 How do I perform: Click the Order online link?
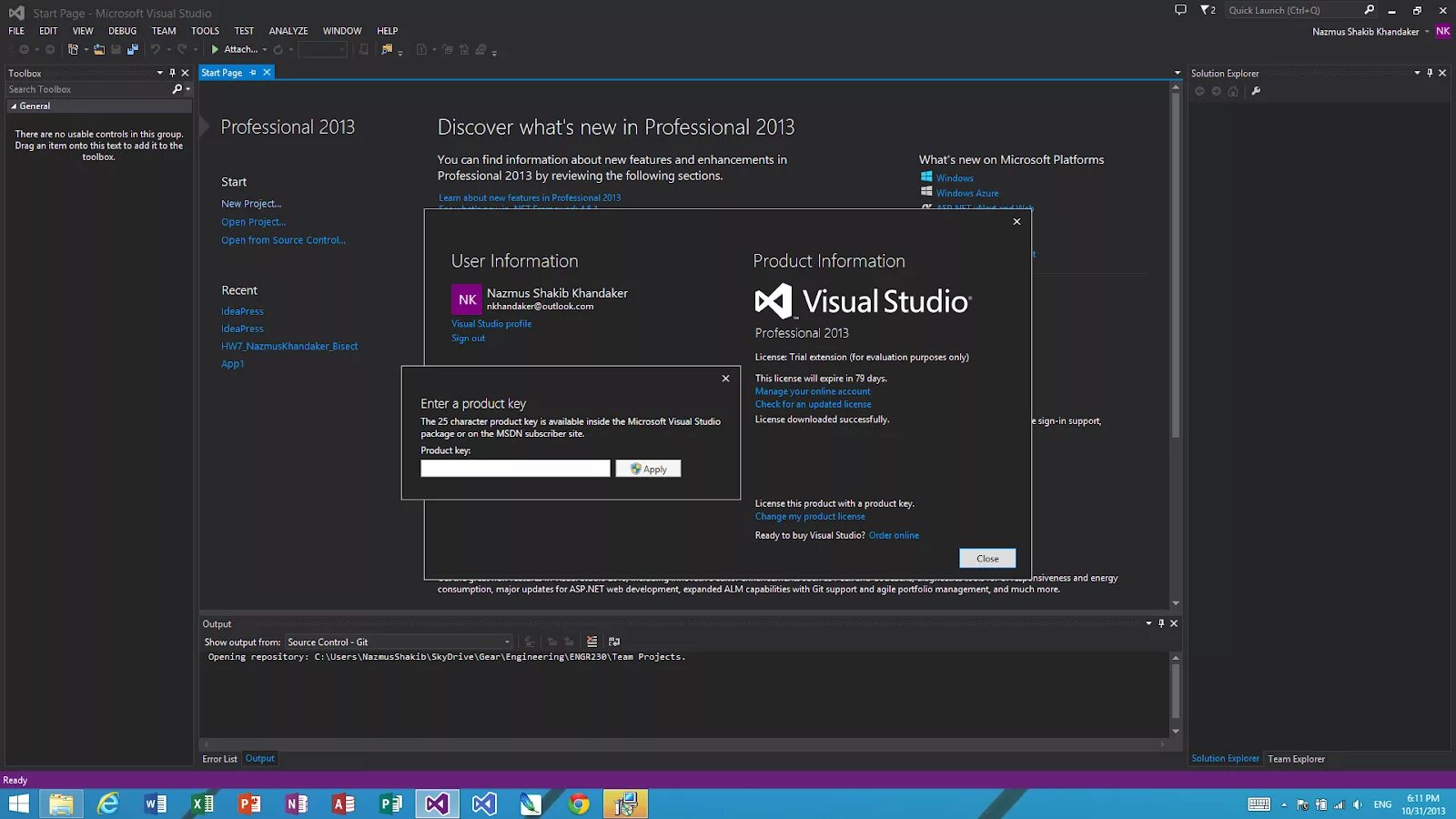click(x=894, y=536)
